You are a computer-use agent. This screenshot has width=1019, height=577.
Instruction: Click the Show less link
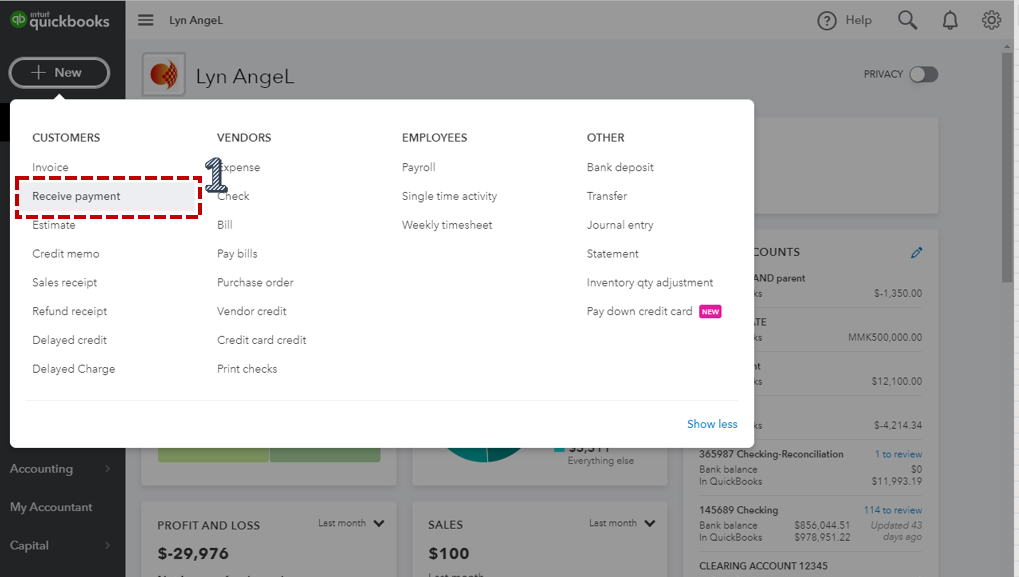(712, 424)
